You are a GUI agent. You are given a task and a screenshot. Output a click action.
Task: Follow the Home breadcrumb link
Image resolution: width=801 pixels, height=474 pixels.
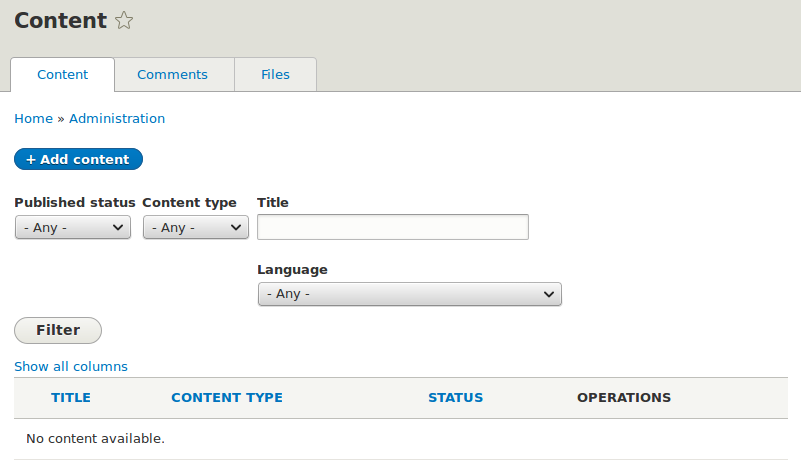tap(33, 118)
